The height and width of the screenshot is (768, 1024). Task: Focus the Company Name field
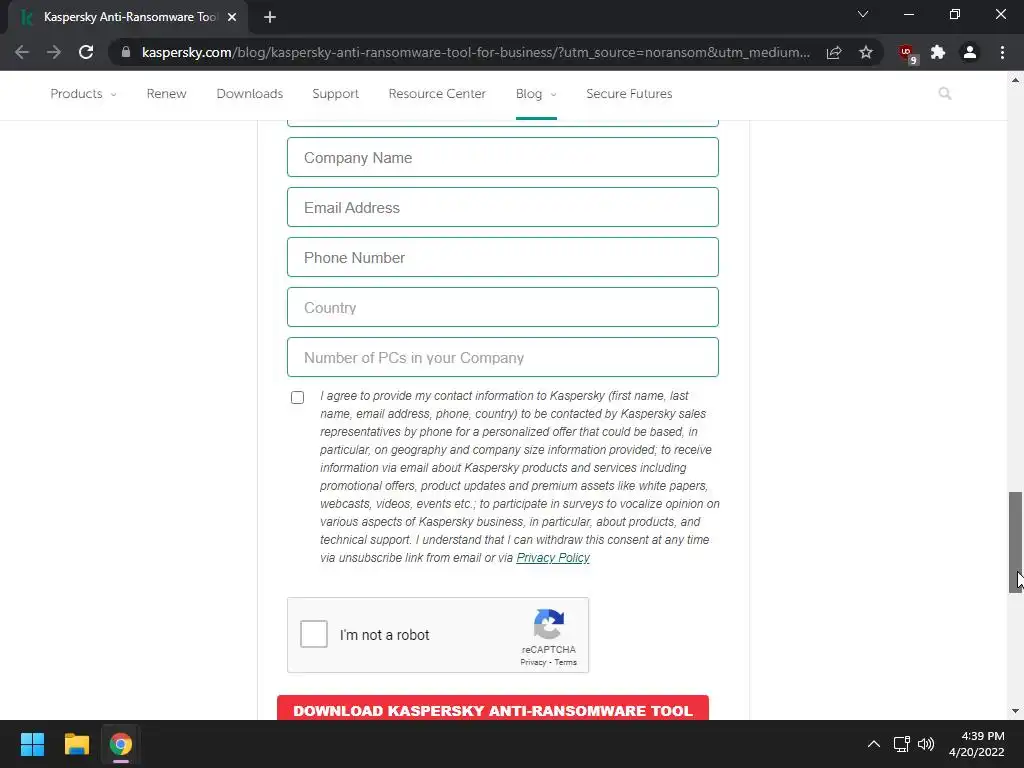[503, 157]
